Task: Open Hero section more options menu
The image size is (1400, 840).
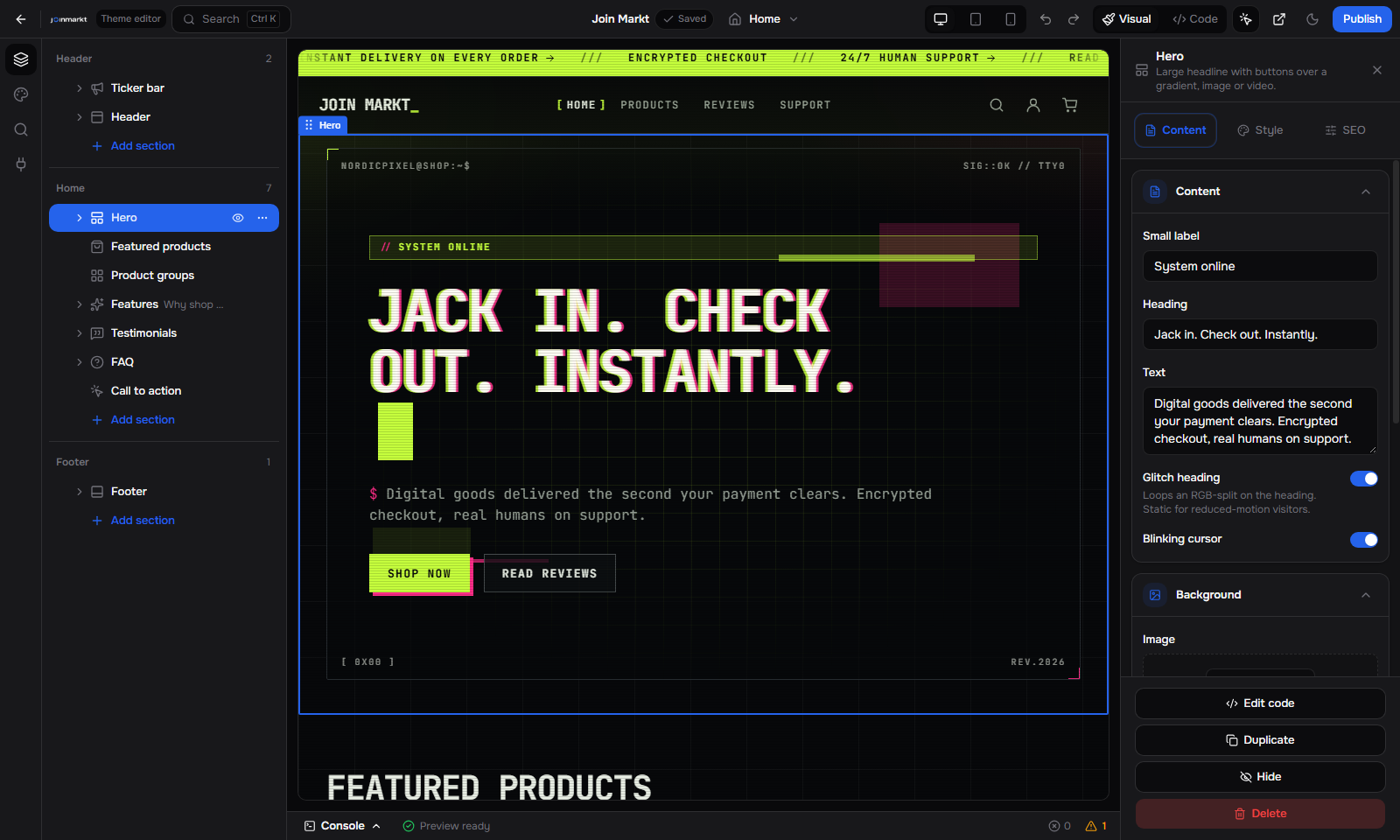Action: tap(262, 218)
